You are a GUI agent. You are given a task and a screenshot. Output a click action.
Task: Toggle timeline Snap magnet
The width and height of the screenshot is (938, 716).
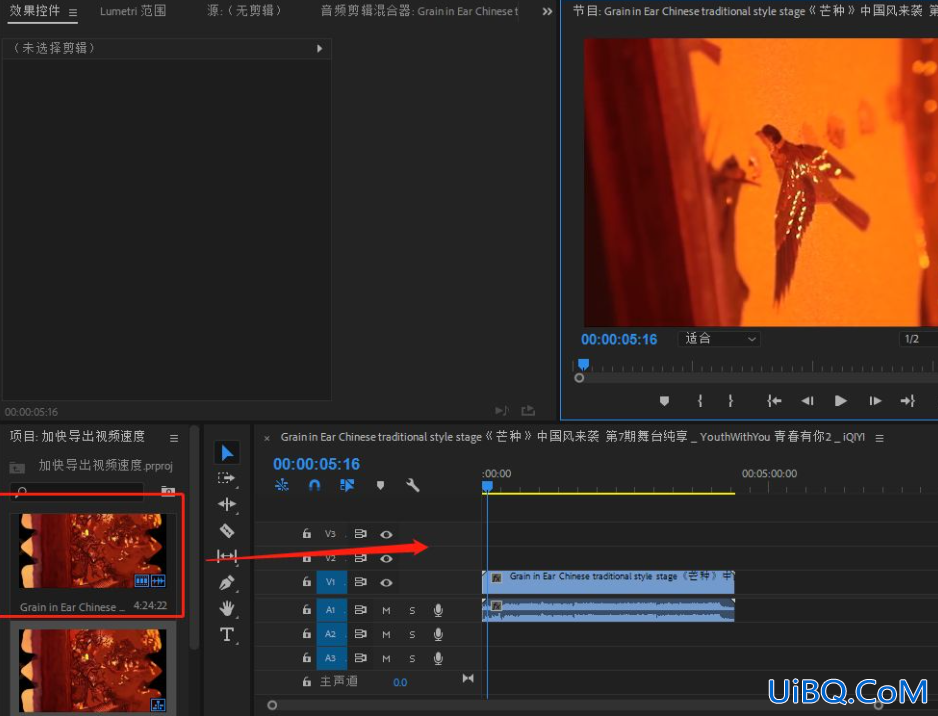click(x=314, y=485)
